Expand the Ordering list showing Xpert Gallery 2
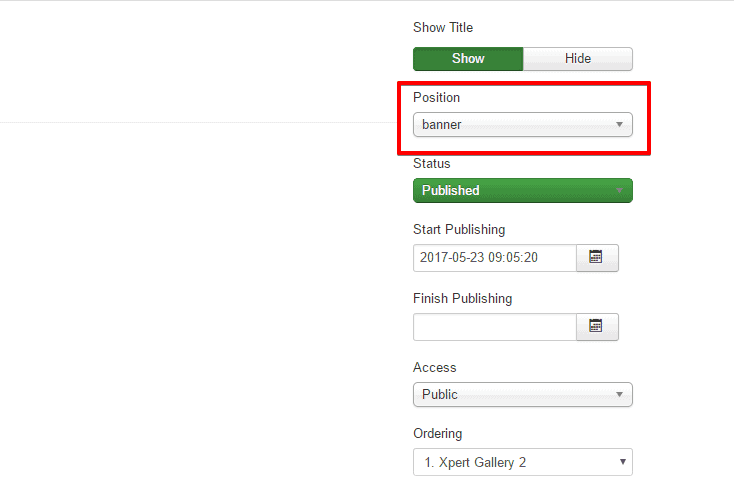The height and width of the screenshot is (487, 751). click(522, 462)
